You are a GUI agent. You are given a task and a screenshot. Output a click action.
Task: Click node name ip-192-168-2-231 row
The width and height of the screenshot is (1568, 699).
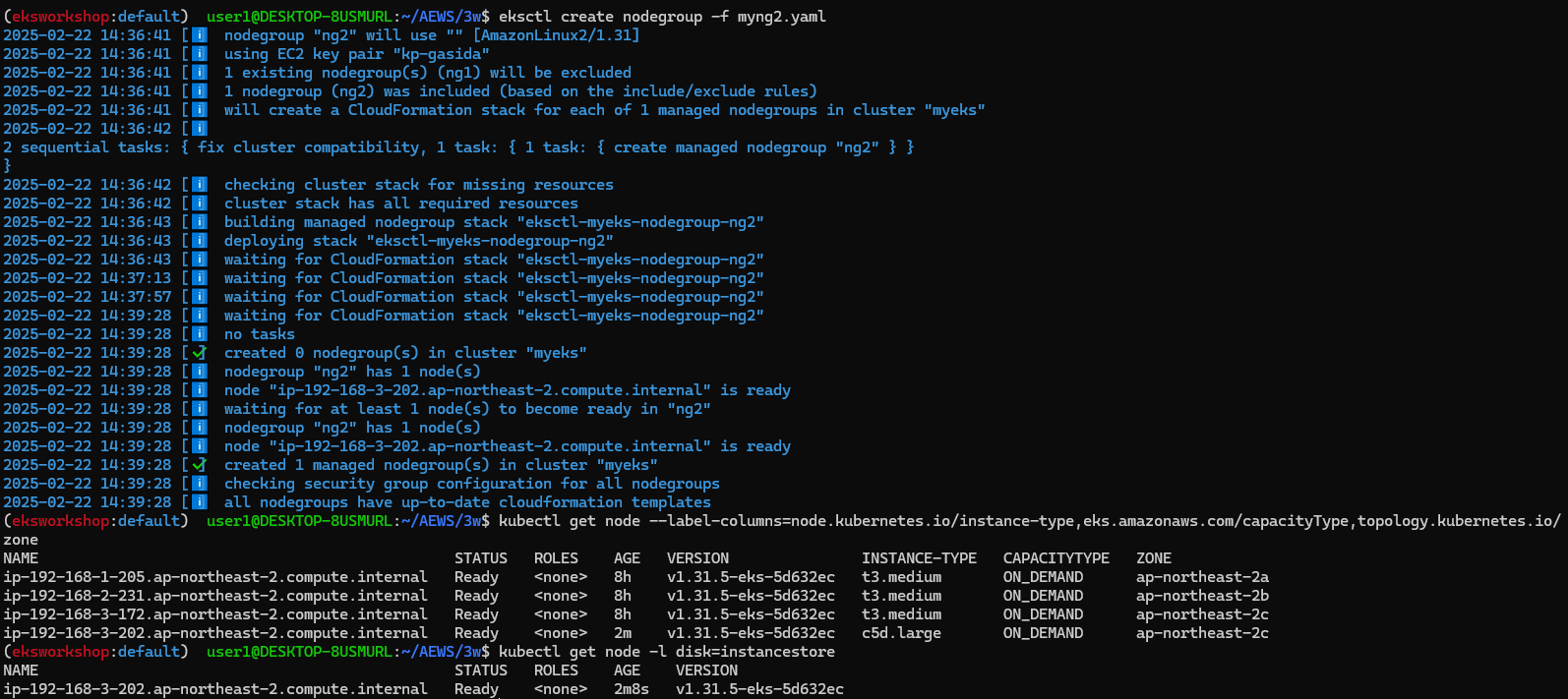pyautogui.click(x=215, y=596)
